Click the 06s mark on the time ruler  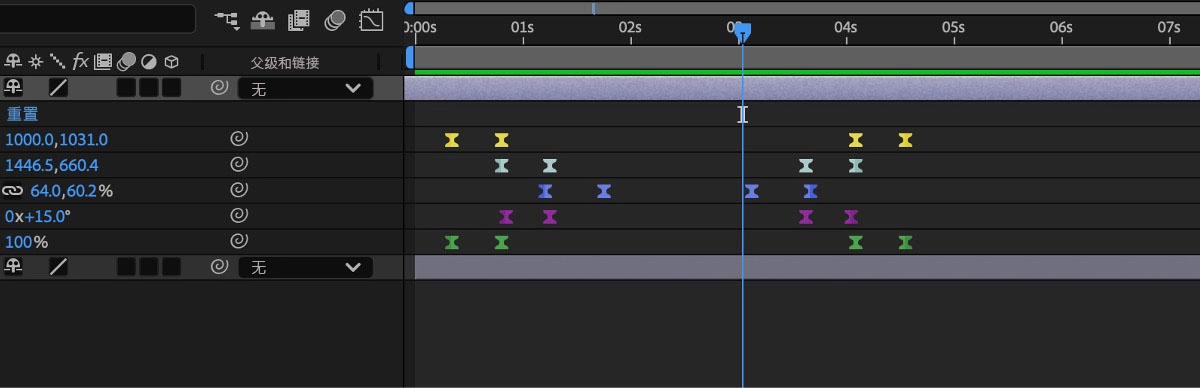(1062, 27)
